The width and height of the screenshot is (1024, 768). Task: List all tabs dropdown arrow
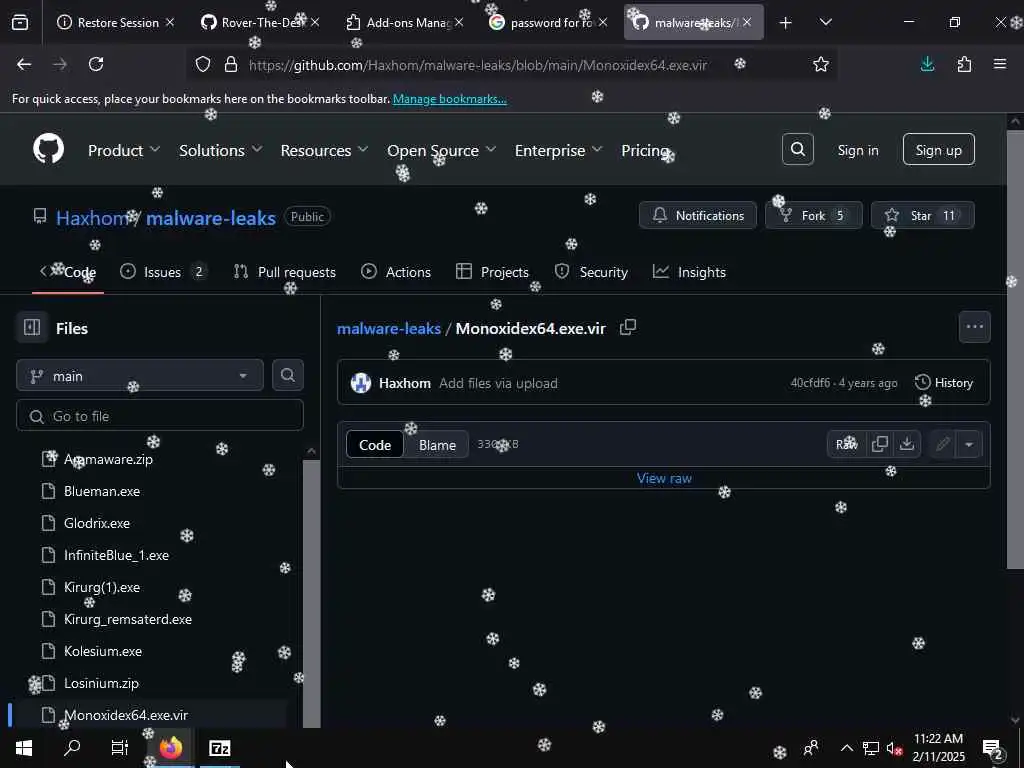pyautogui.click(x=825, y=23)
